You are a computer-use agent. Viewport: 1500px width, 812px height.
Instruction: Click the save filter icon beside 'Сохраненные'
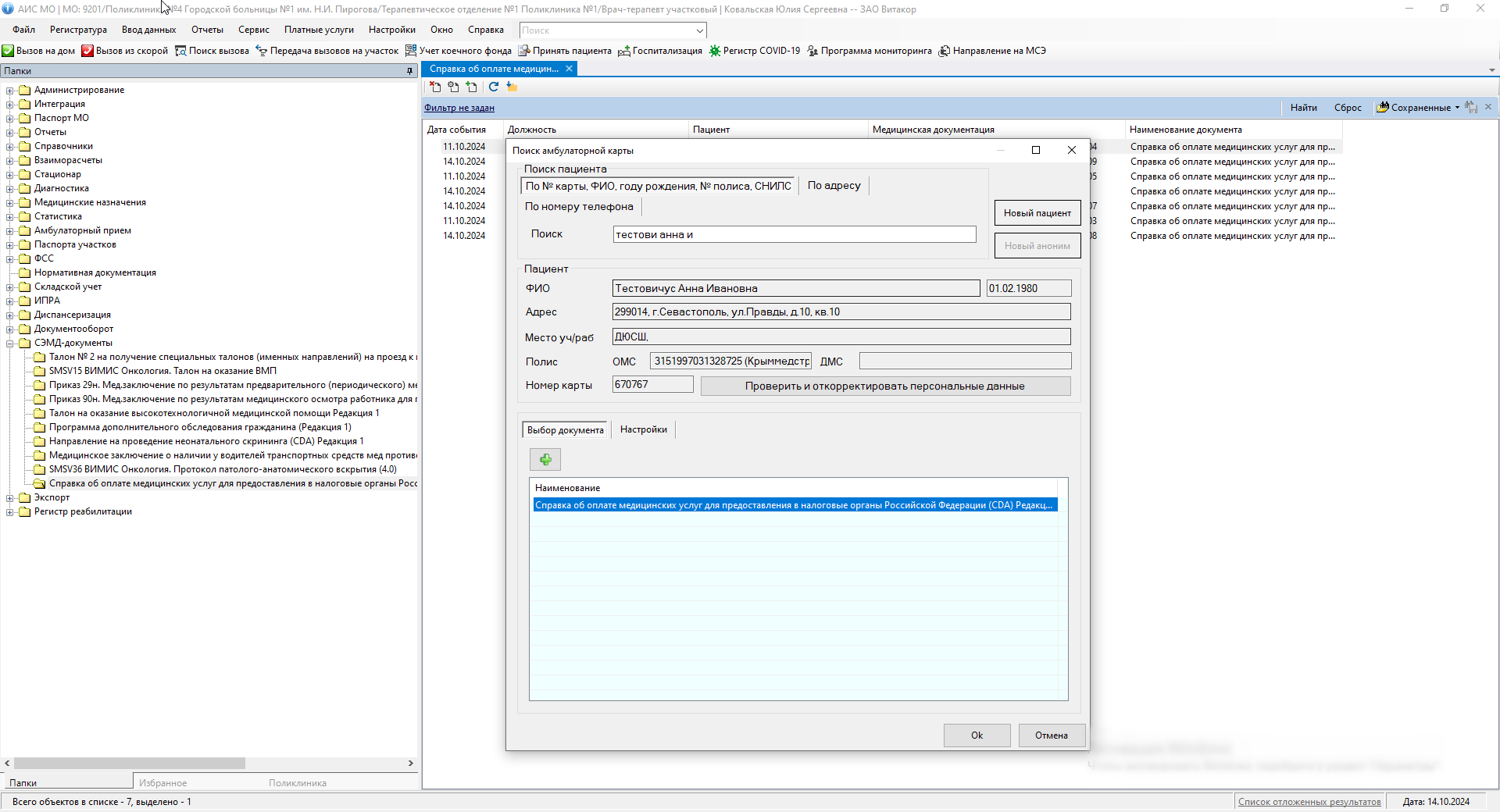pyautogui.click(x=1471, y=107)
